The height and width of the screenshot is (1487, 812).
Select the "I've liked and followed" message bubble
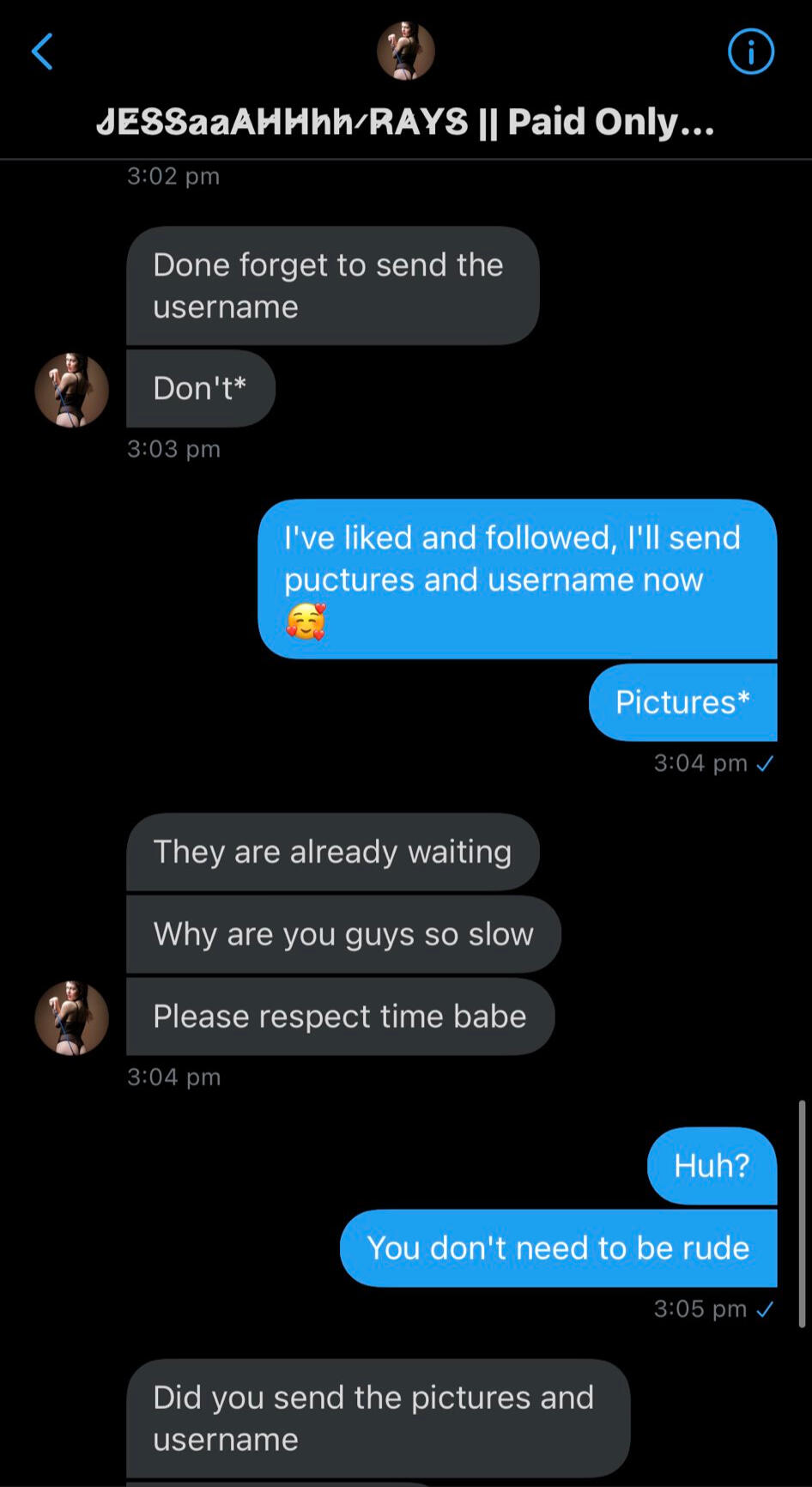click(517, 578)
